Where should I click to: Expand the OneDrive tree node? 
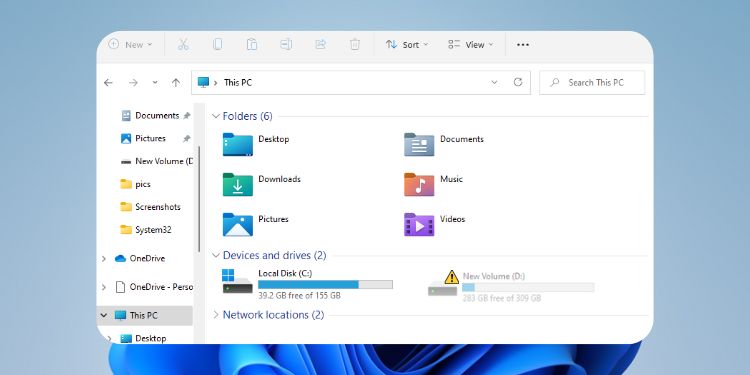[104, 258]
